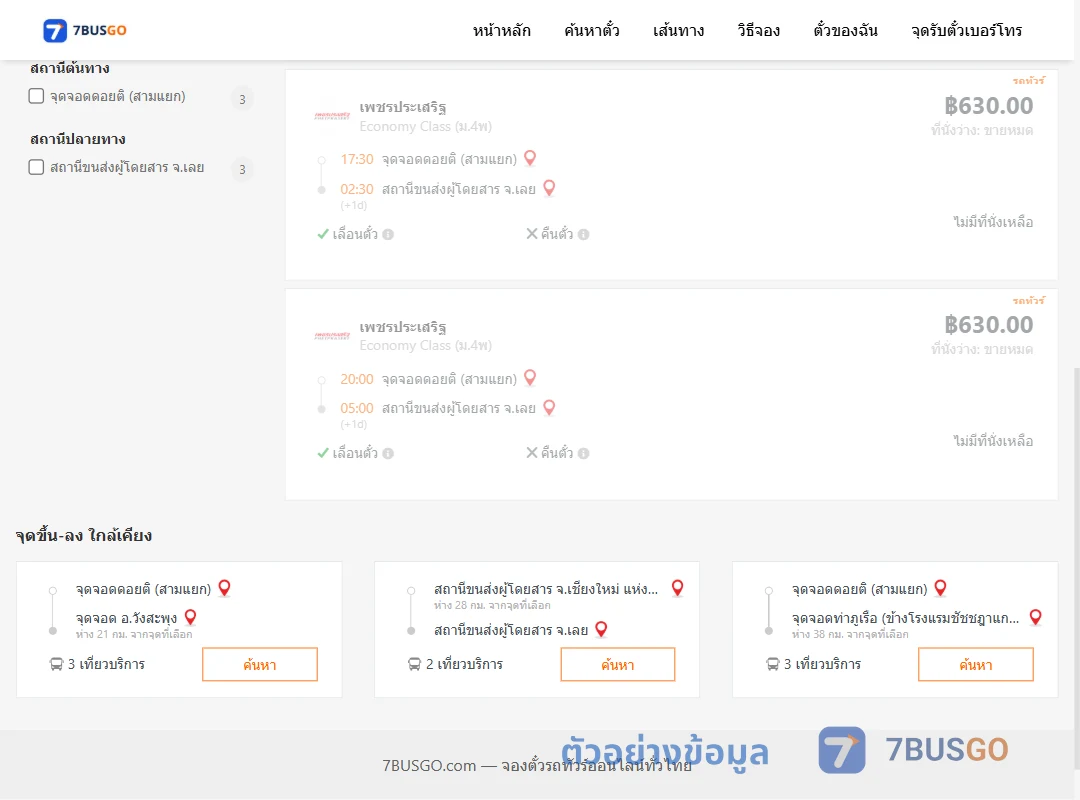This screenshot has height=800, width=1080.
Task: Click operator logo on the 17:30 trip card
Action: (x=332, y=116)
